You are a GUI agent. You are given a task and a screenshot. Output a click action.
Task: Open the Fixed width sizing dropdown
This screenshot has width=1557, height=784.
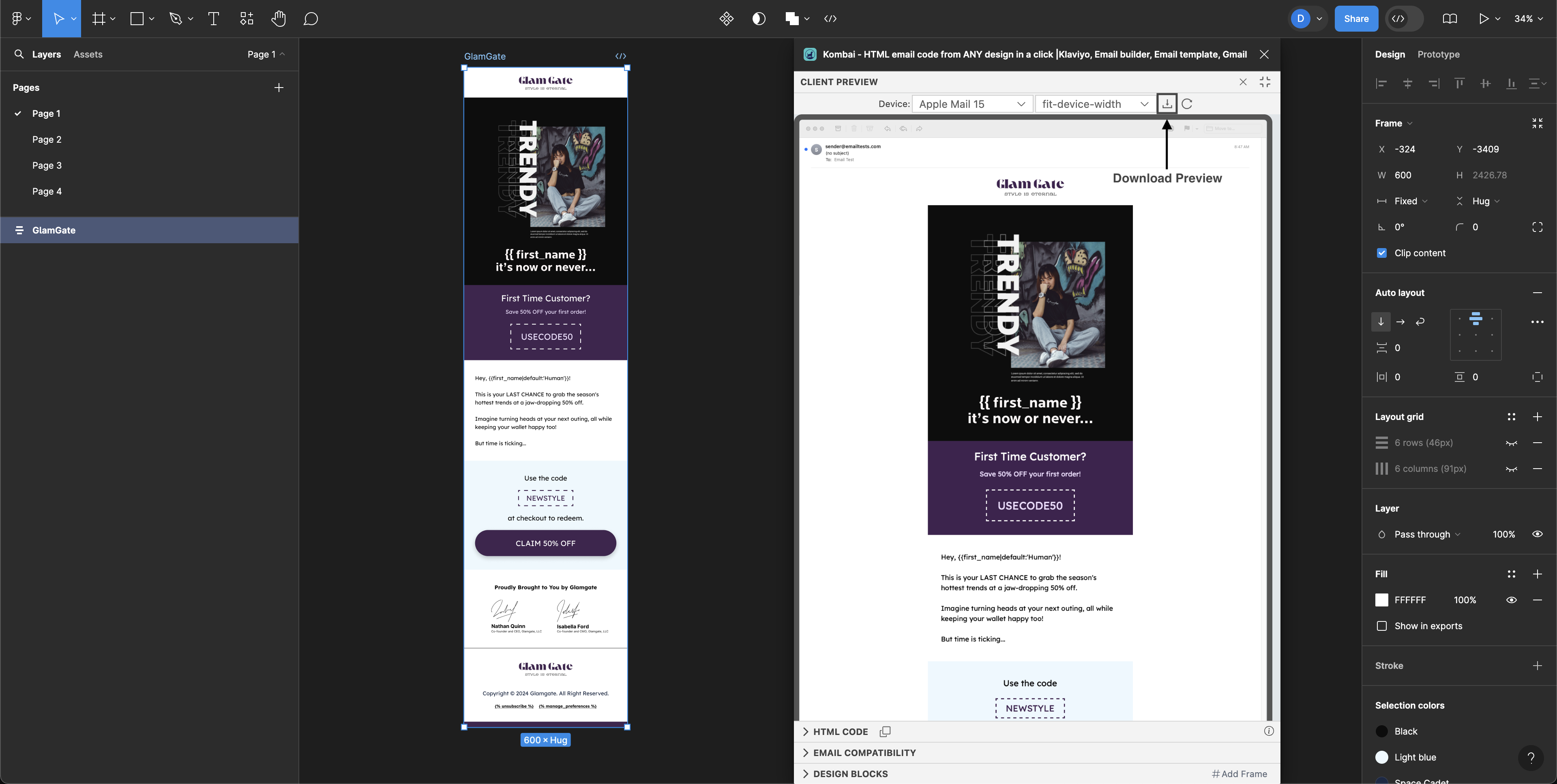click(1411, 201)
